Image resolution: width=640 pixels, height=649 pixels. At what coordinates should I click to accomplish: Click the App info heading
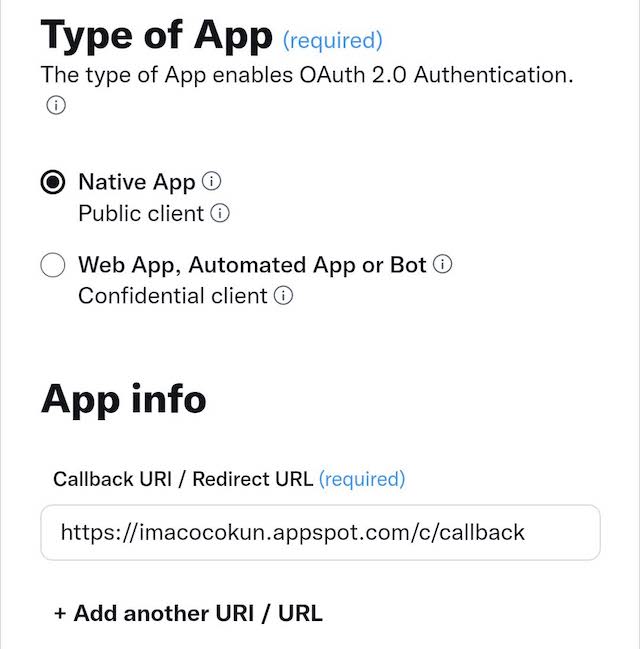124,399
